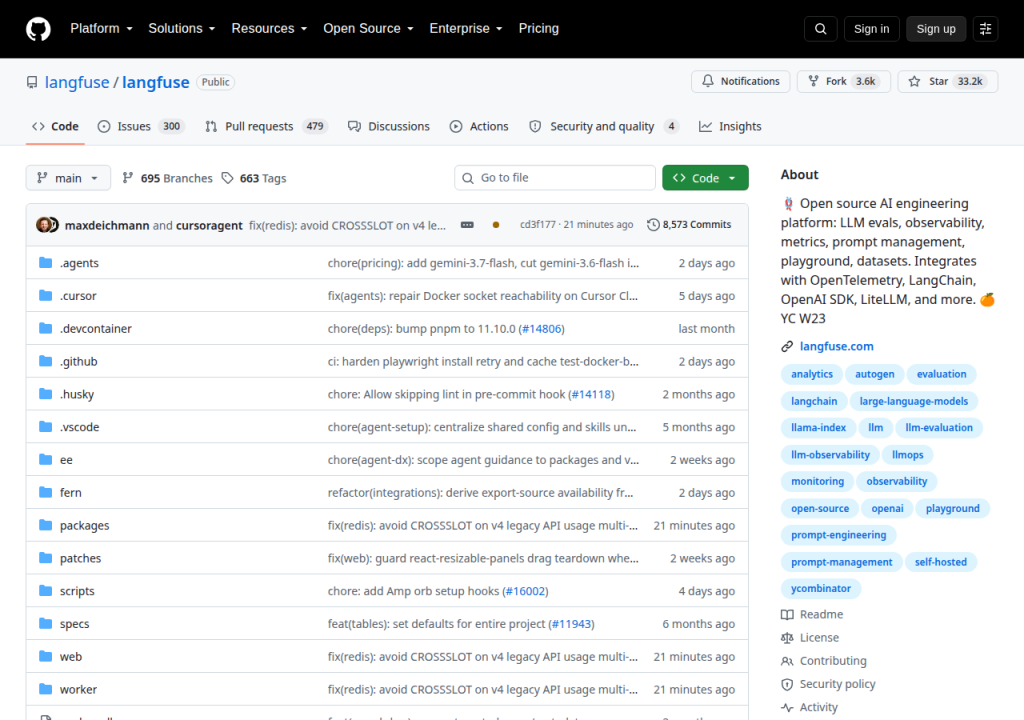Open the Insights tab
1024x720 pixels.
pyautogui.click(x=730, y=126)
